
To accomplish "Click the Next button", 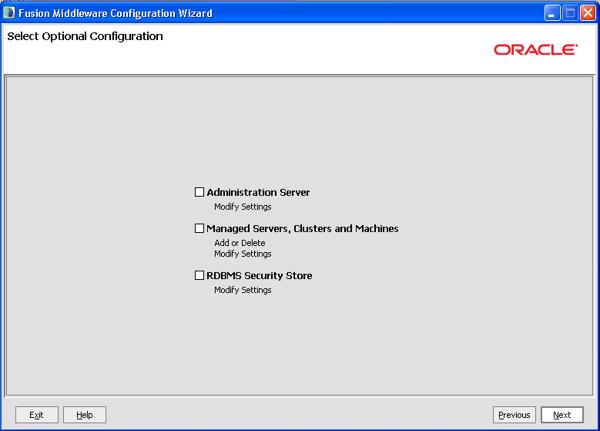I will click(562, 415).
